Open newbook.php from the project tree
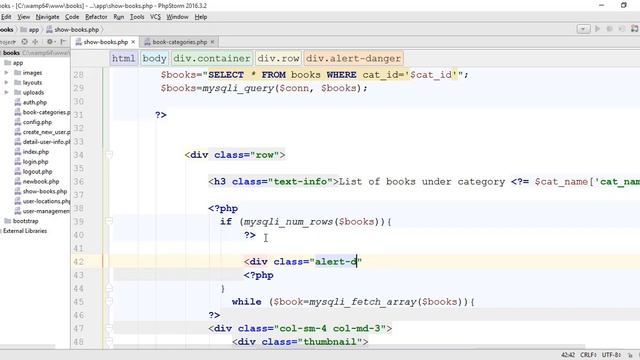 pos(37,181)
